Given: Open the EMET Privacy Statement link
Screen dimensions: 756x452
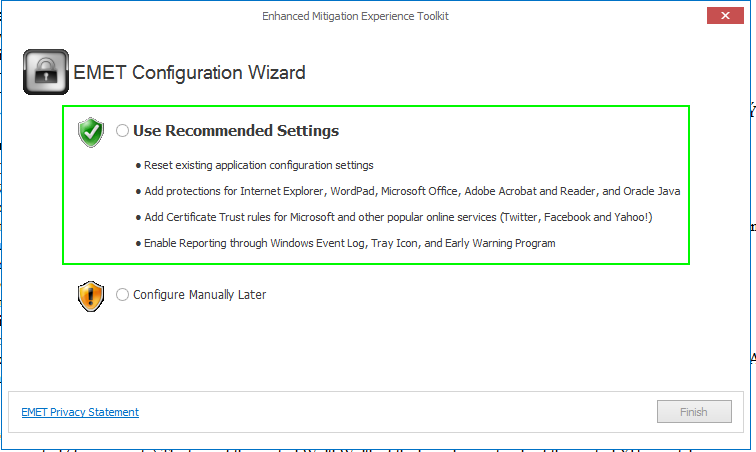Looking at the screenshot, I should coord(80,412).
